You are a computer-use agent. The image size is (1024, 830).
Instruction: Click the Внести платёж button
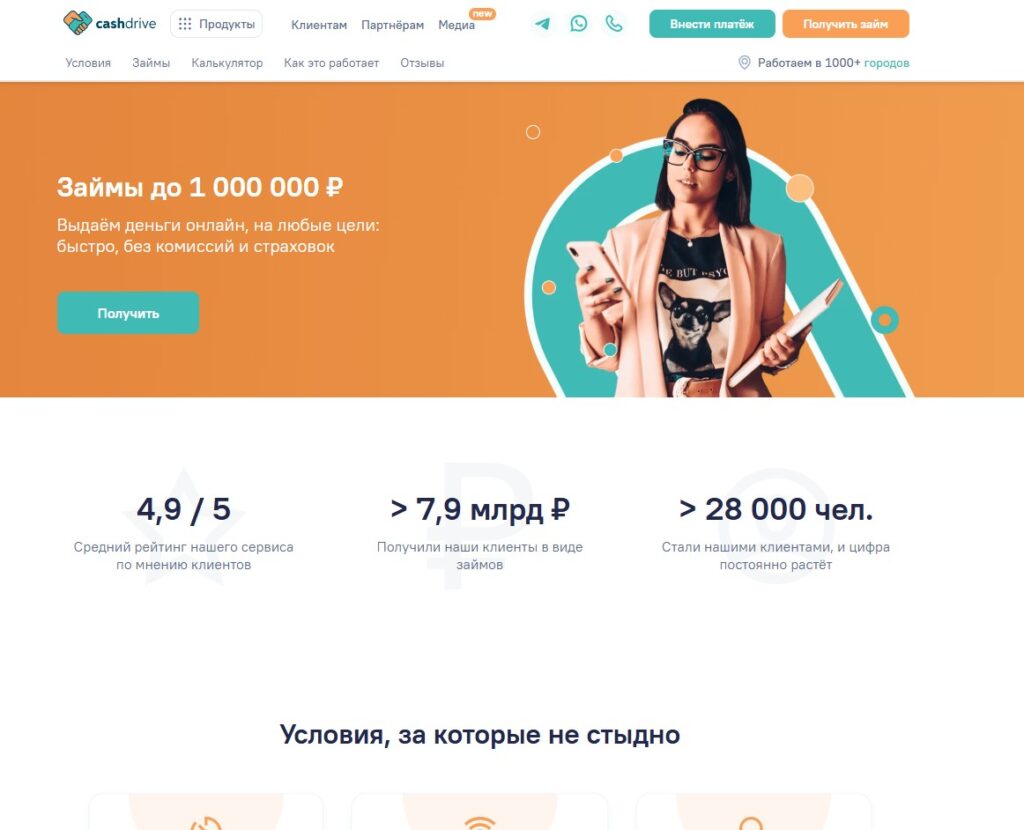click(x=712, y=24)
